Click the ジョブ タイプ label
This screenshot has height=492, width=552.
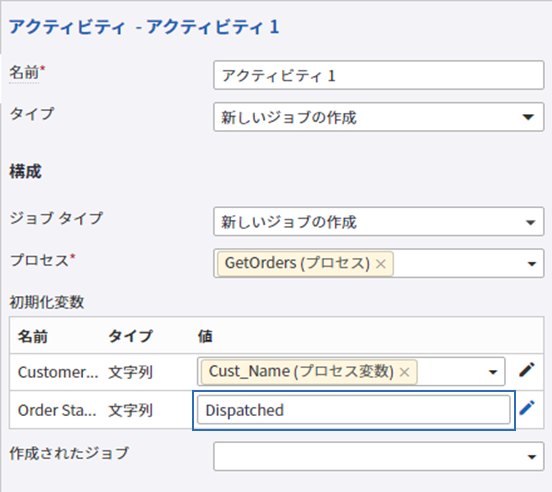click(x=56, y=218)
